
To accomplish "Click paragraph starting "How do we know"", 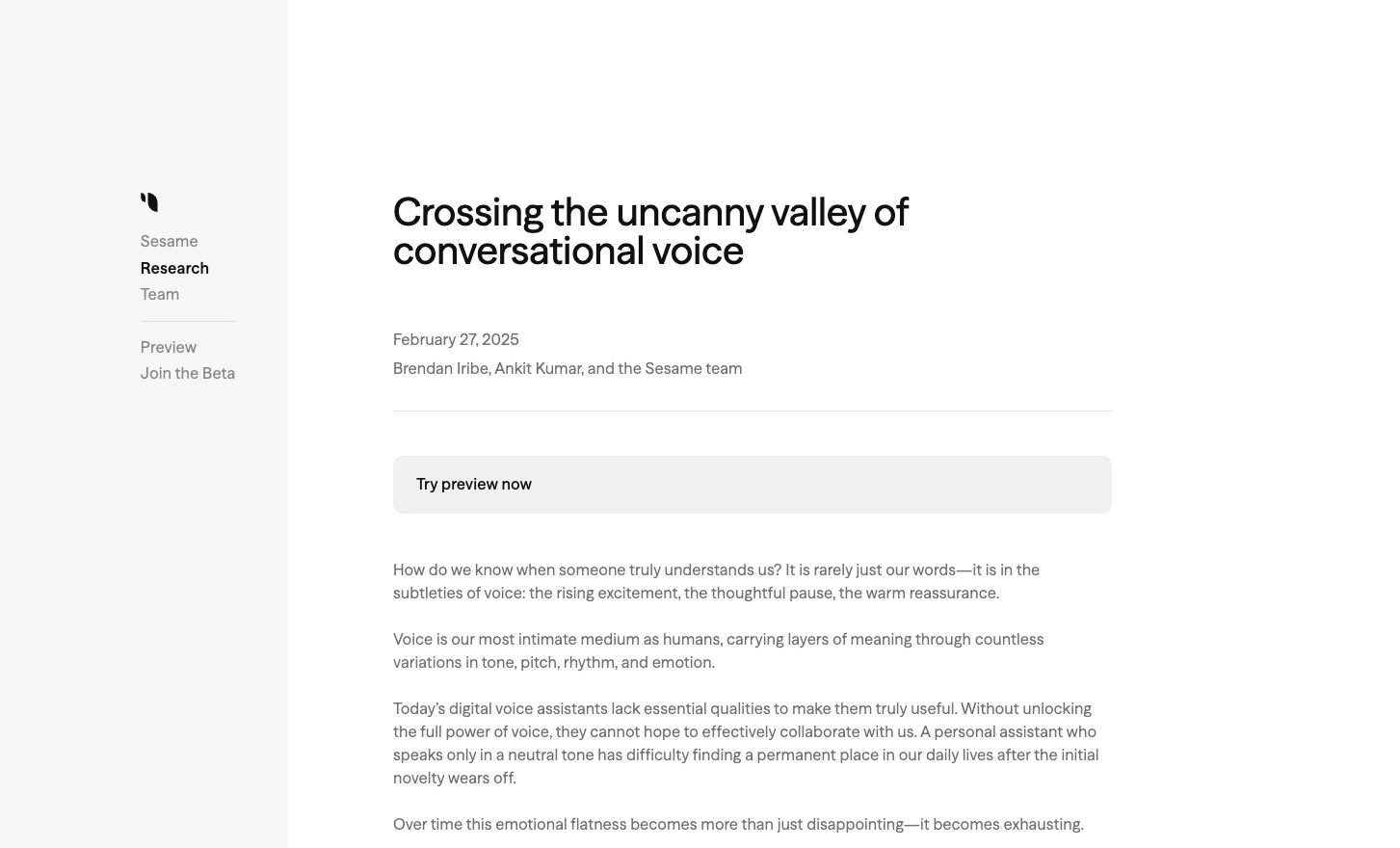I will [x=716, y=582].
